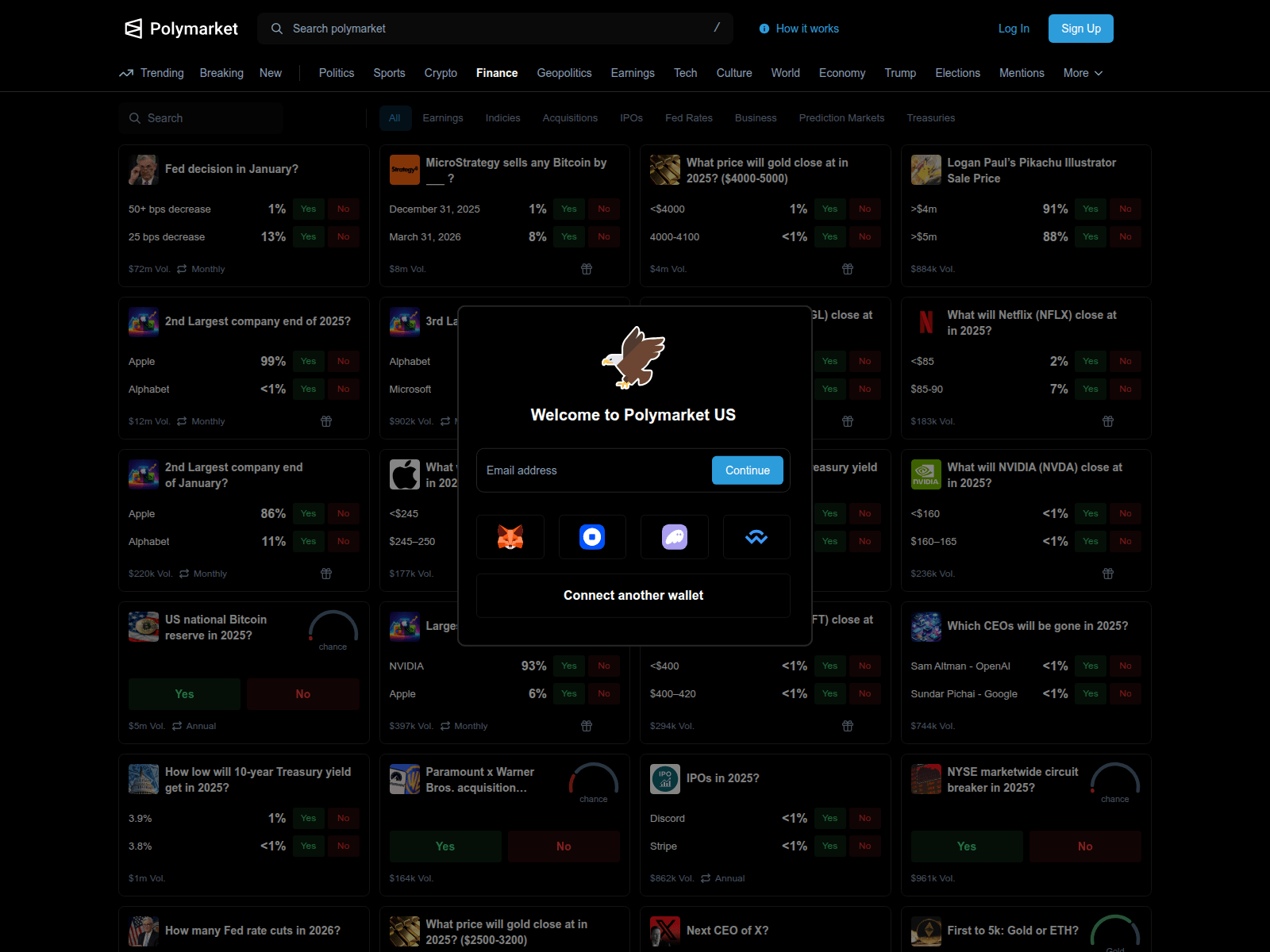Buy No on US national Bitcoin reserve
The width and height of the screenshot is (1270, 952).
coord(303,694)
